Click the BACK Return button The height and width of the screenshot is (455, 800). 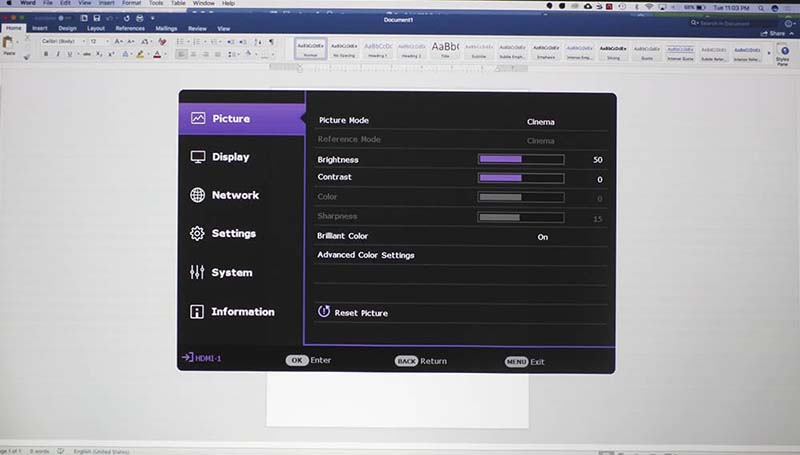click(420, 361)
